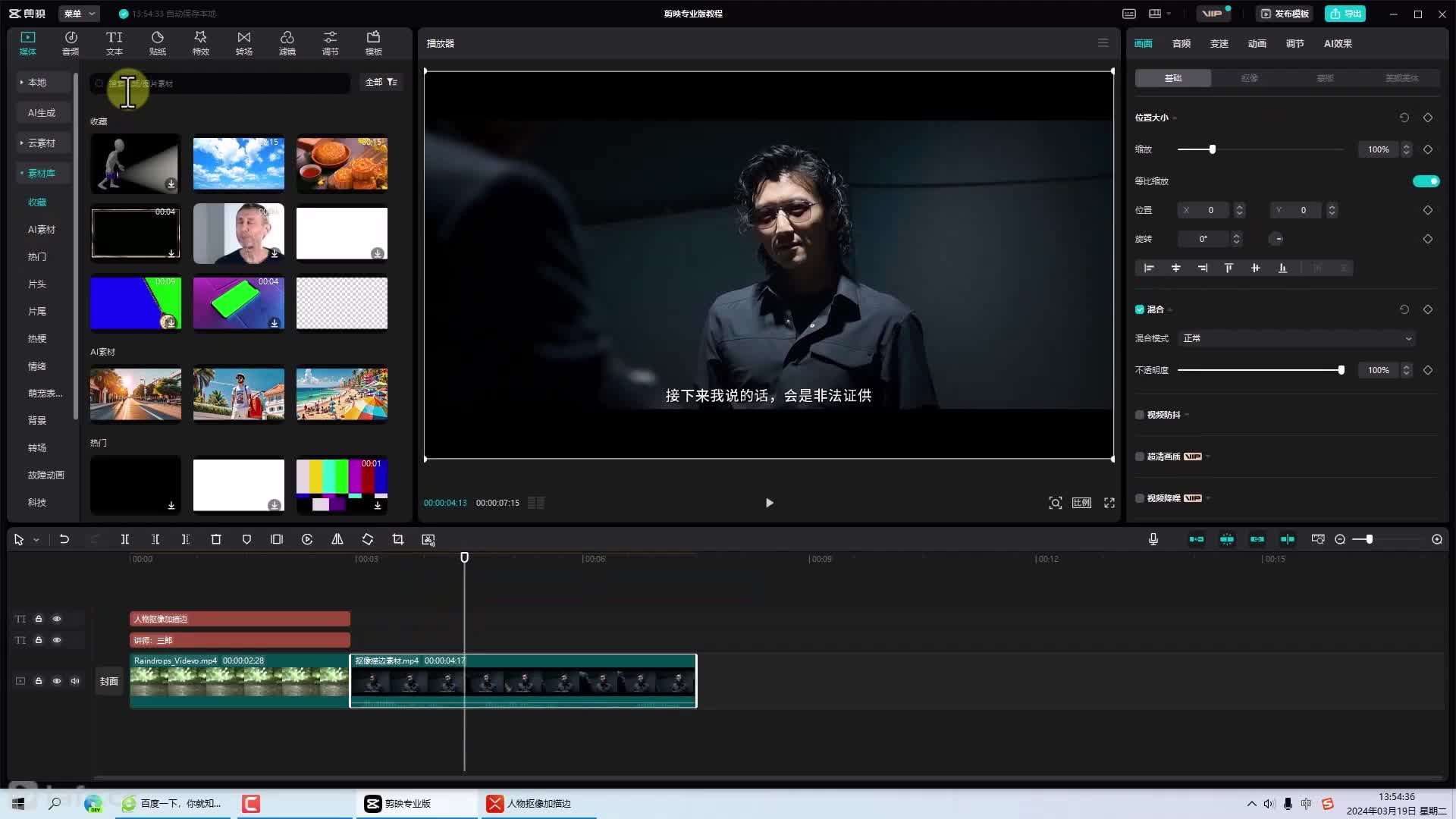The image size is (1456, 819).
Task: Click the undo arrow in timeline toolbar
Action: 64,539
